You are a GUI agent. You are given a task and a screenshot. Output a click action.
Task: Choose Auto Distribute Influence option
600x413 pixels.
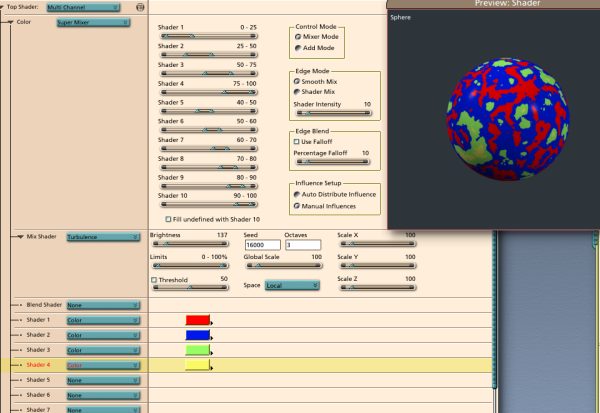(297, 194)
